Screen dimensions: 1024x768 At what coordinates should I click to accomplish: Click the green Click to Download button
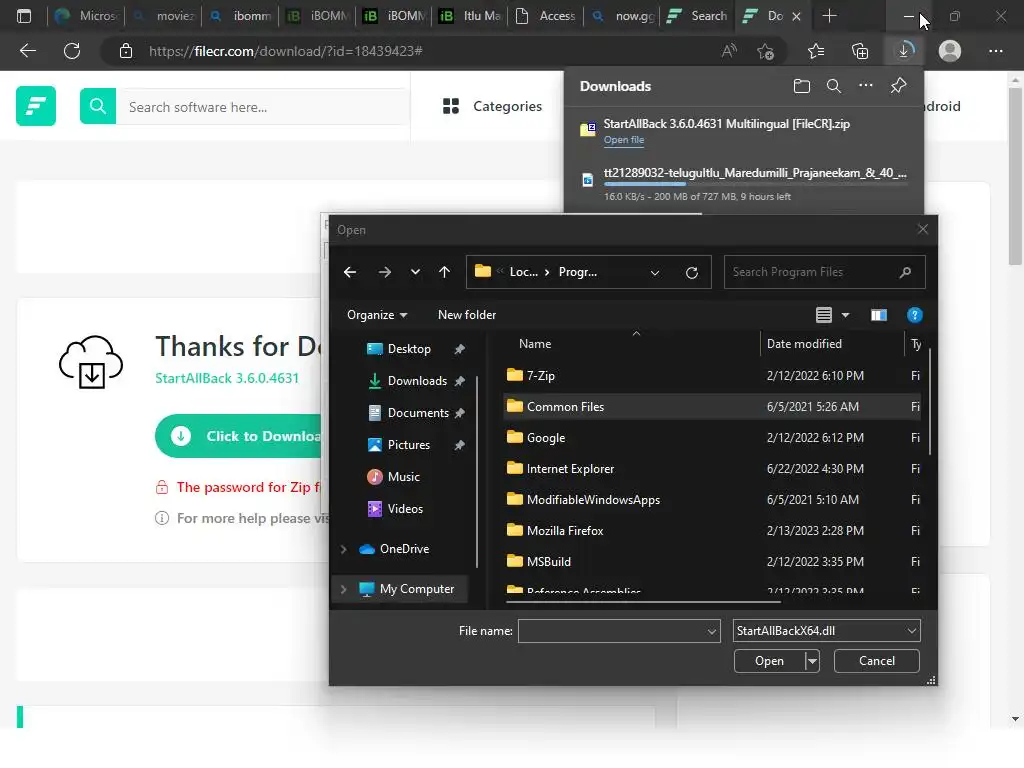tap(240, 436)
